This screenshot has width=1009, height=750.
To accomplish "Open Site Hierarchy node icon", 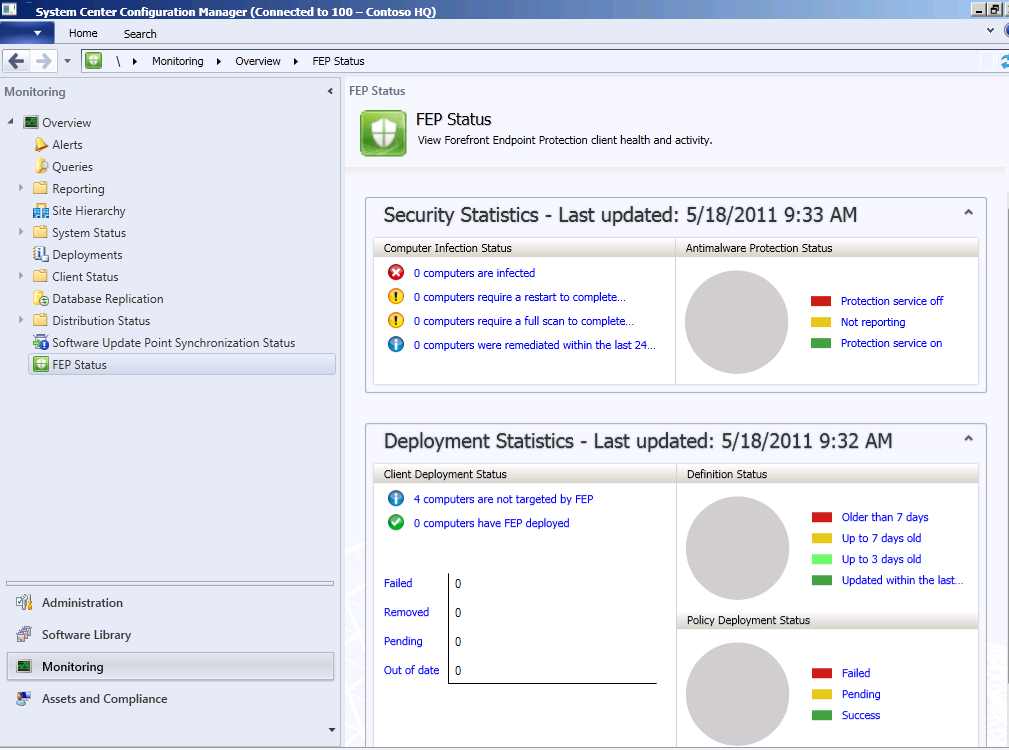I will click(41, 211).
